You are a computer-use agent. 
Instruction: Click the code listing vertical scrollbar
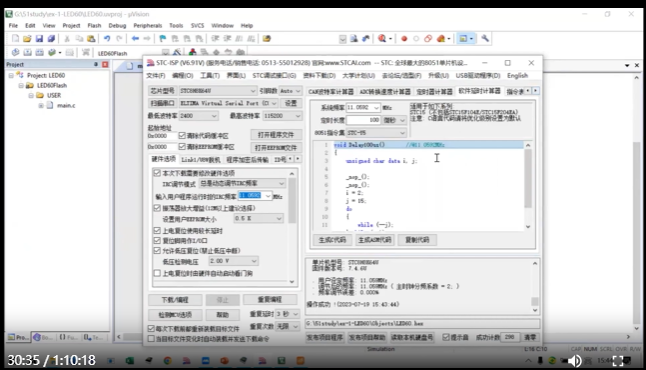point(528,186)
